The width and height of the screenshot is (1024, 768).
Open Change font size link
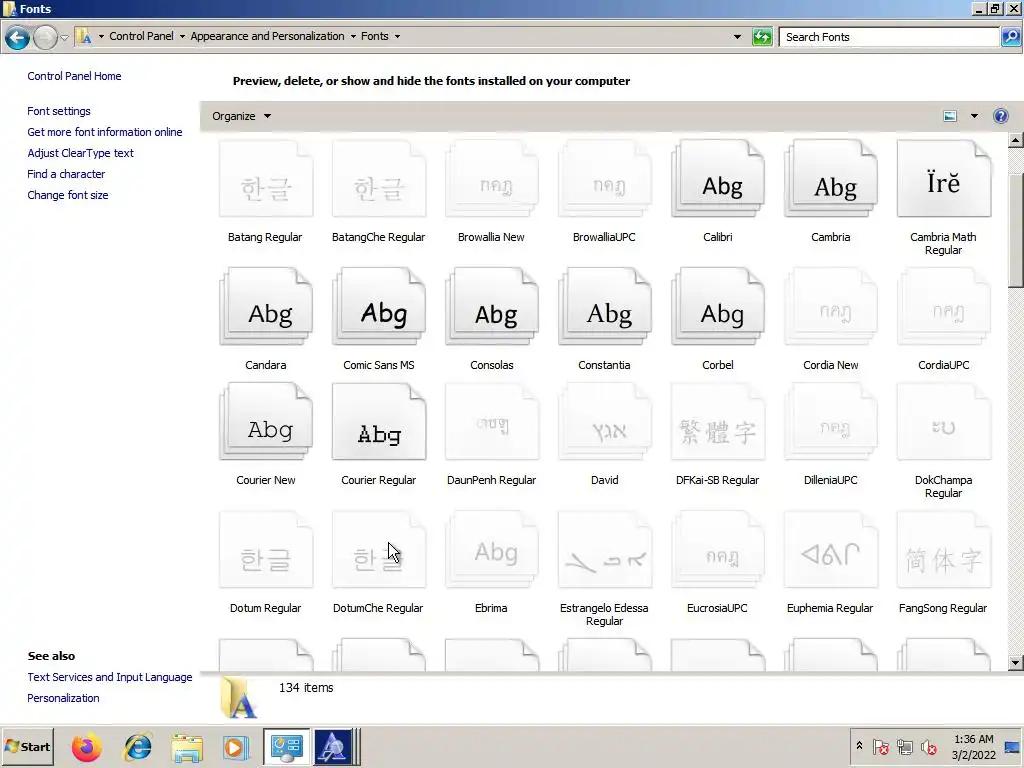point(68,195)
